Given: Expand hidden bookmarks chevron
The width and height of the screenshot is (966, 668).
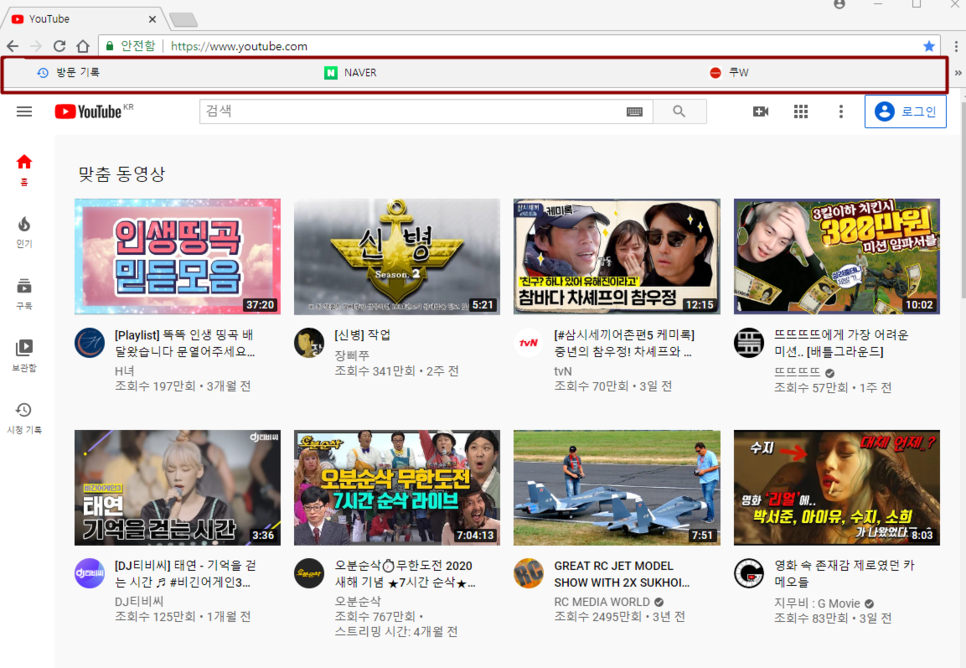Looking at the screenshot, I should (x=958, y=73).
